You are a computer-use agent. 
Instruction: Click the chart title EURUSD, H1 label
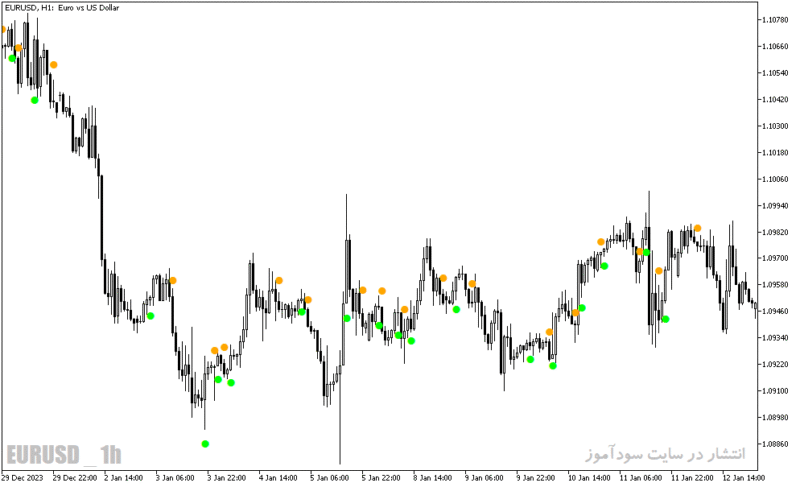click(x=62, y=8)
